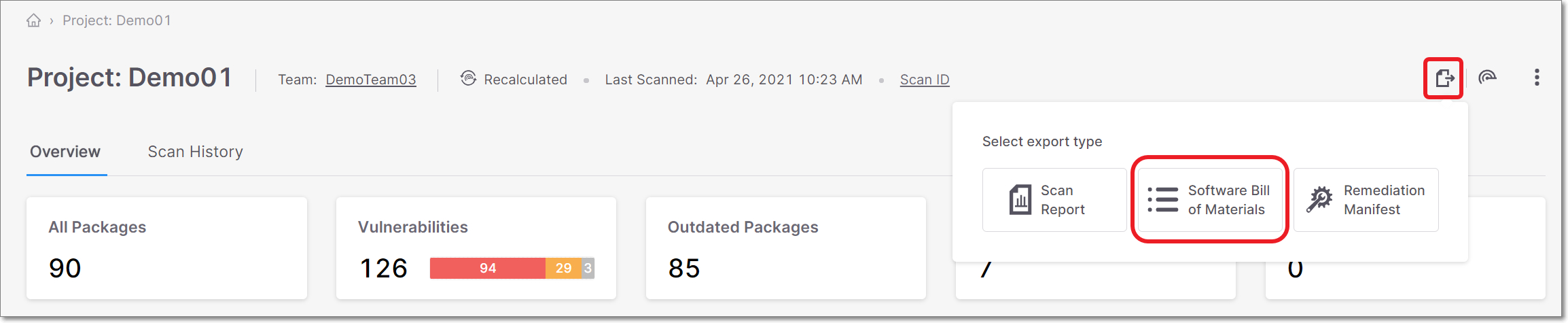Open the Outdated Packages card
Image resolution: width=1568 pixels, height=323 pixels.
click(x=786, y=248)
